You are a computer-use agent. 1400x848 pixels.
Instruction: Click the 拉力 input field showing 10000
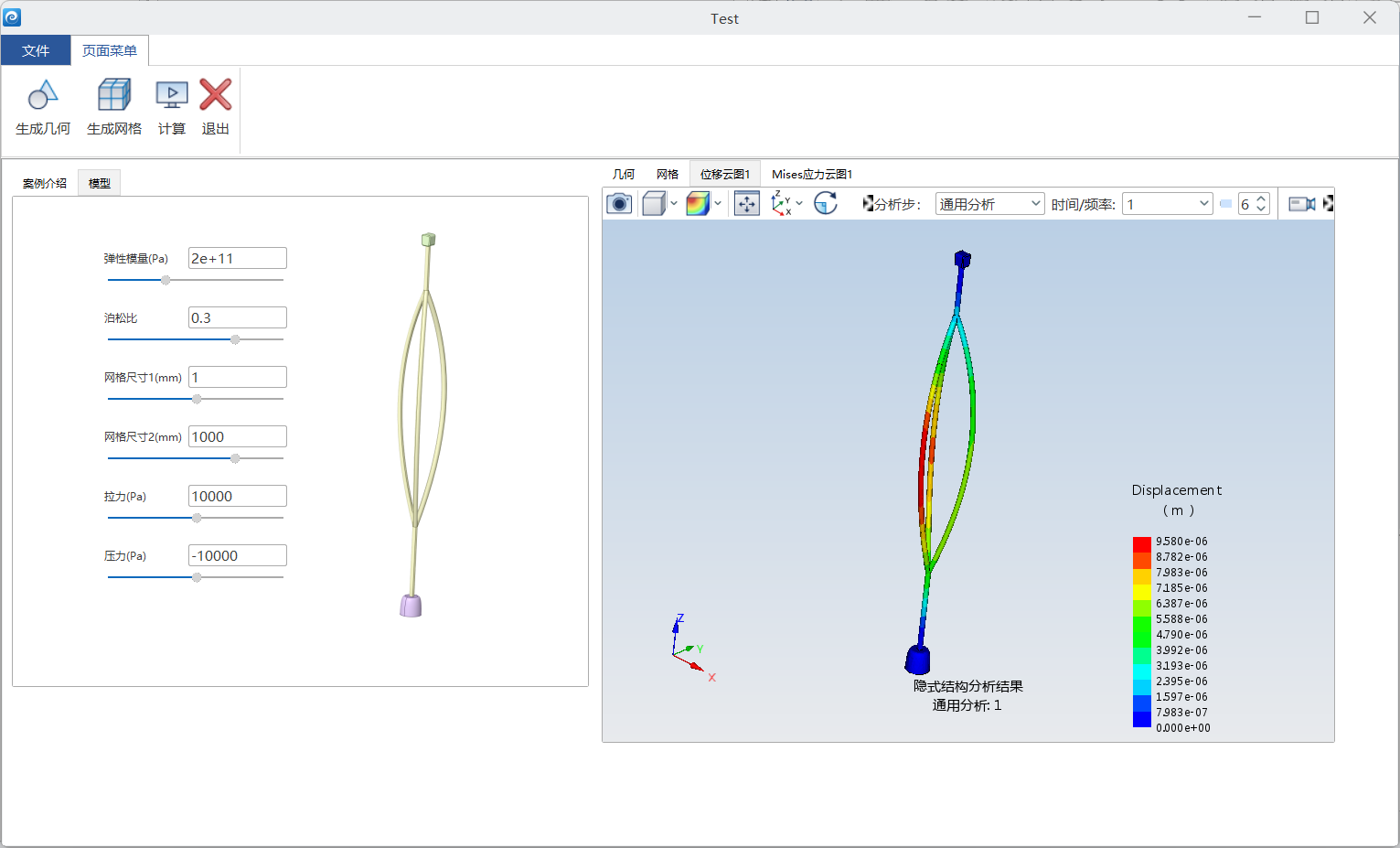point(238,496)
